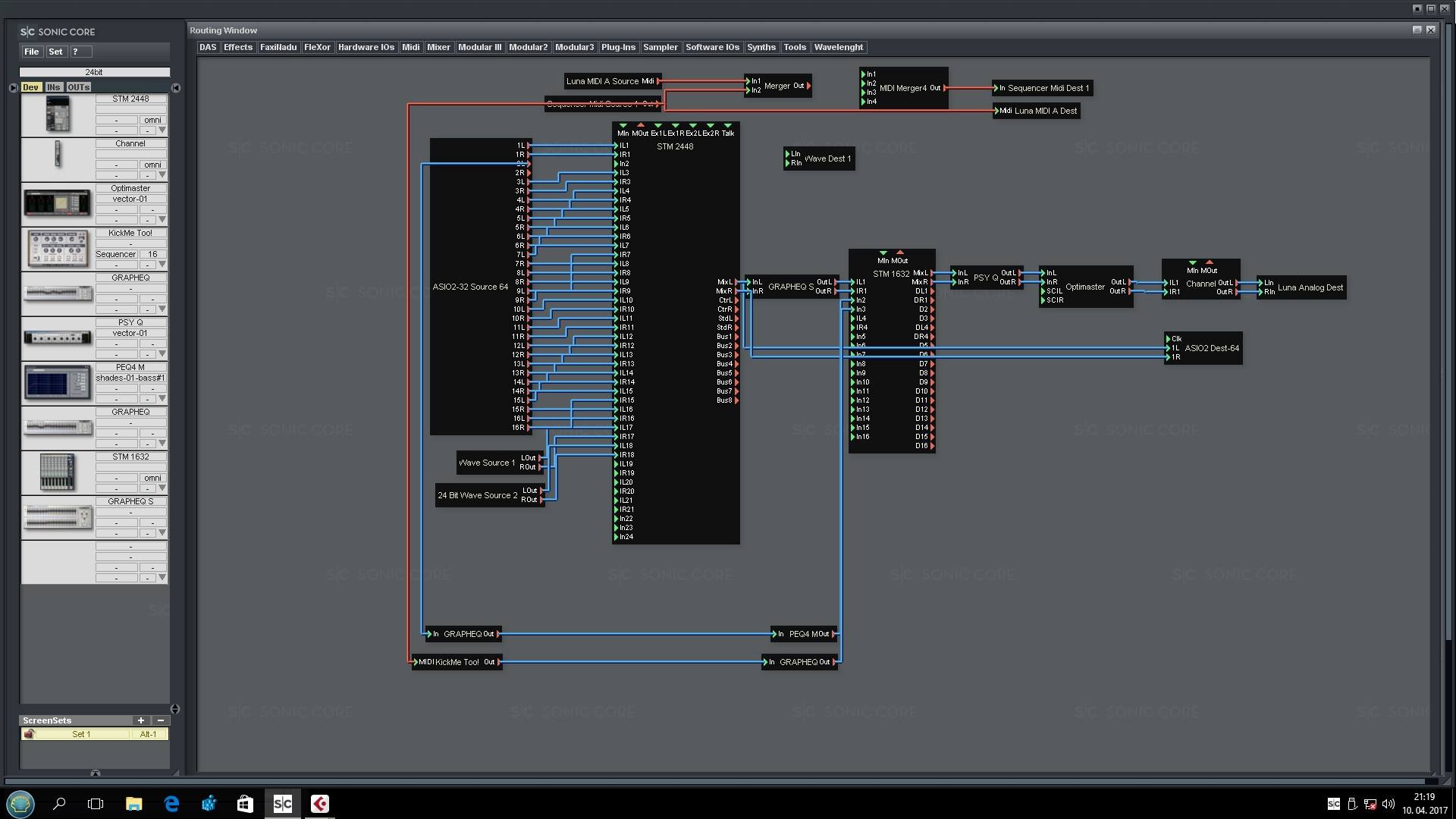Viewport: 1456px width, 819px height.
Task: Expand dropdown arrow on the empty device slot
Action: [162, 578]
